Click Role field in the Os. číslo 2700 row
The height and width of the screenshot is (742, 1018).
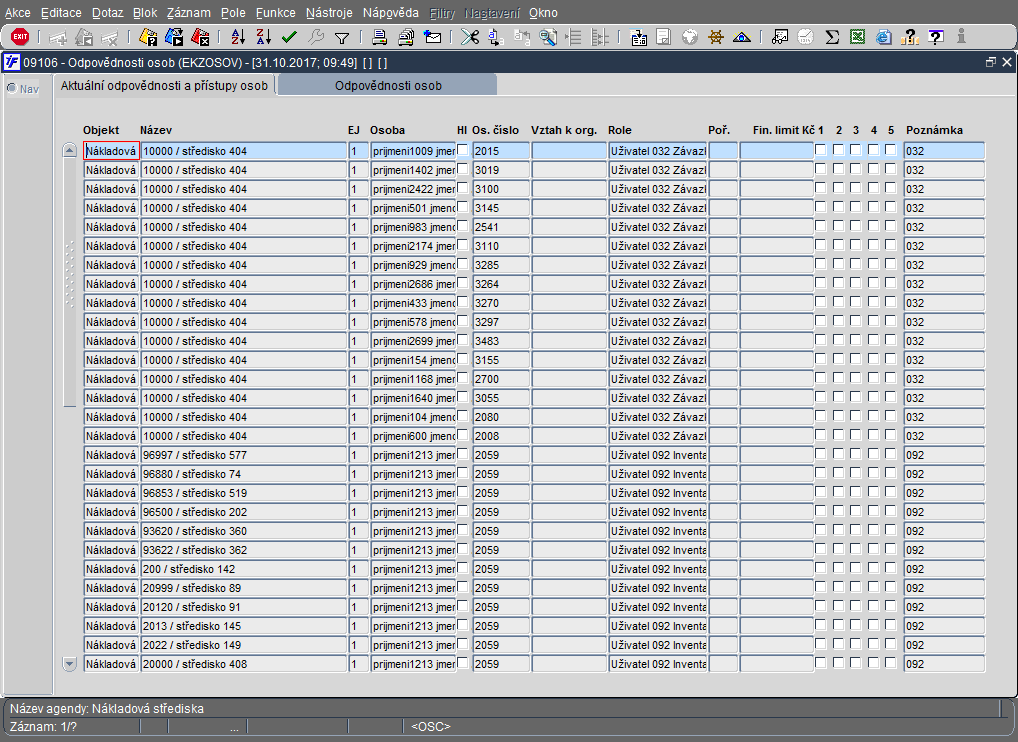pos(657,379)
